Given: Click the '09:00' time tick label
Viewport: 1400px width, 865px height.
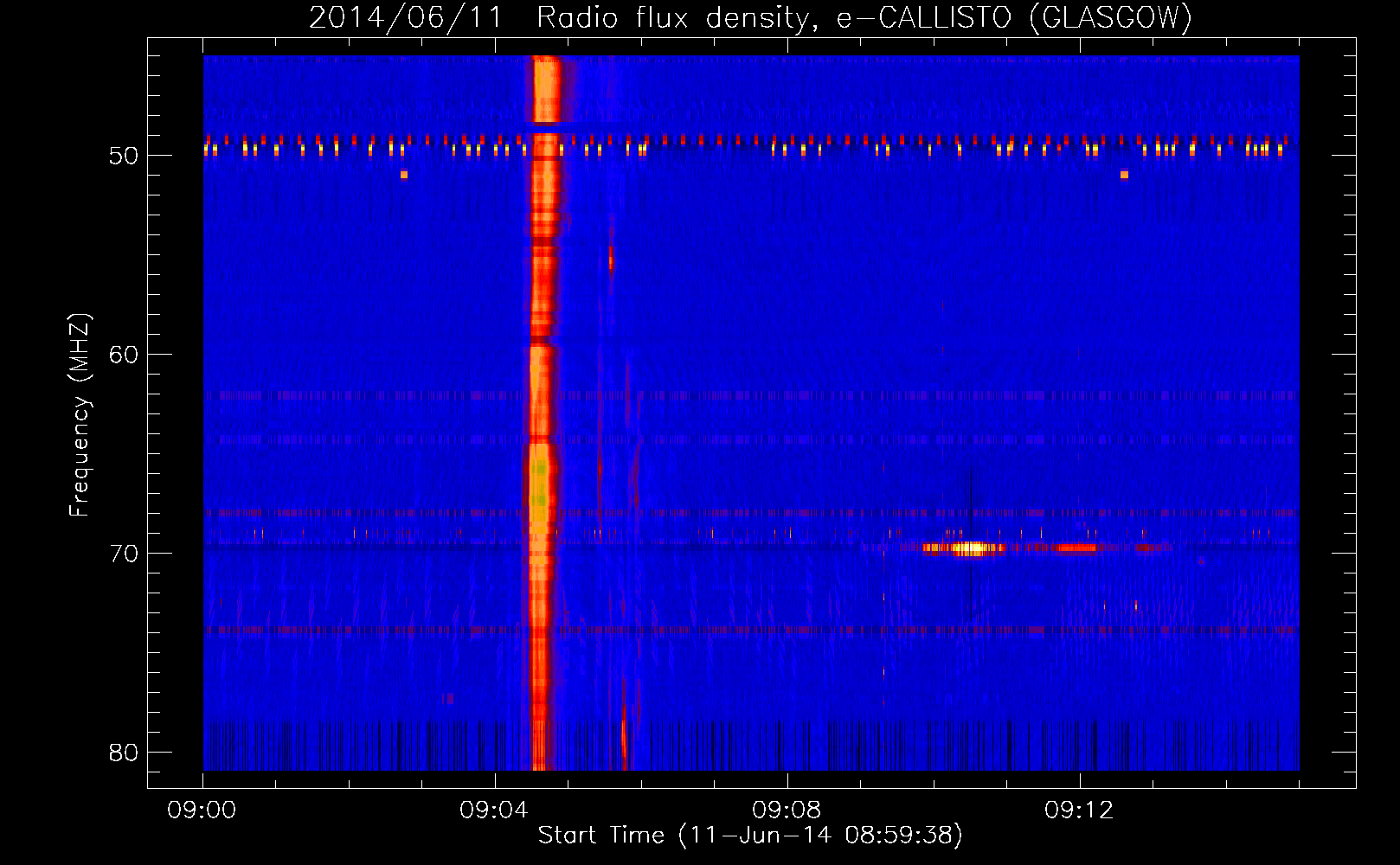Looking at the screenshot, I should click(202, 811).
